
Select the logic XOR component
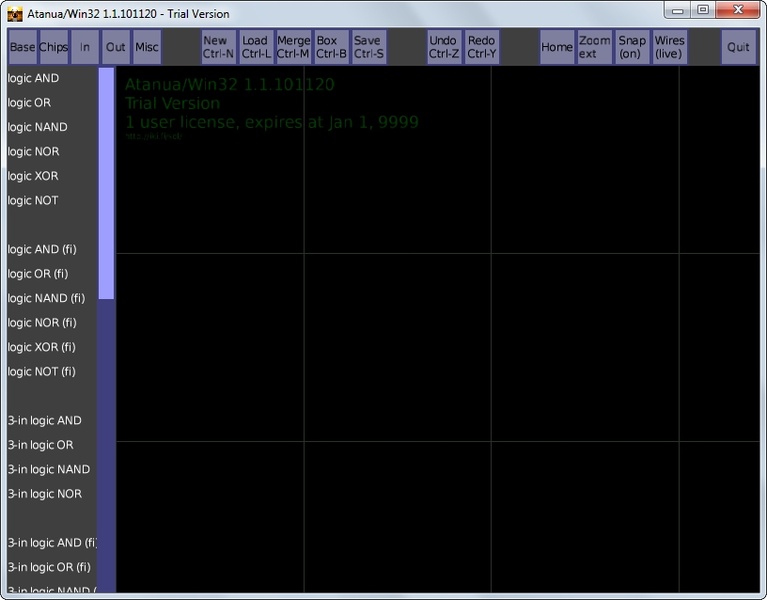33,176
